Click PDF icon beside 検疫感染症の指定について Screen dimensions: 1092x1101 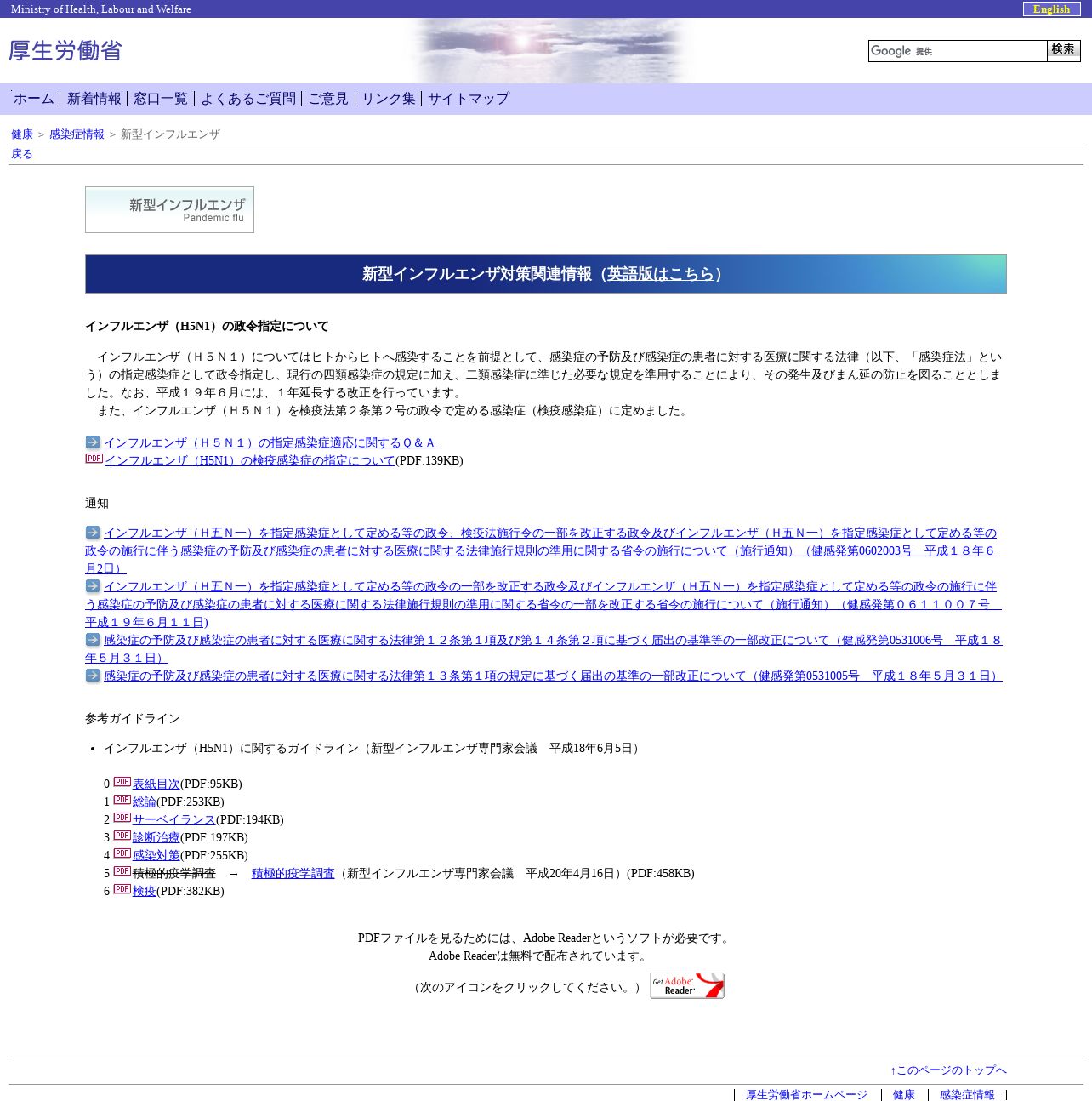[94, 459]
